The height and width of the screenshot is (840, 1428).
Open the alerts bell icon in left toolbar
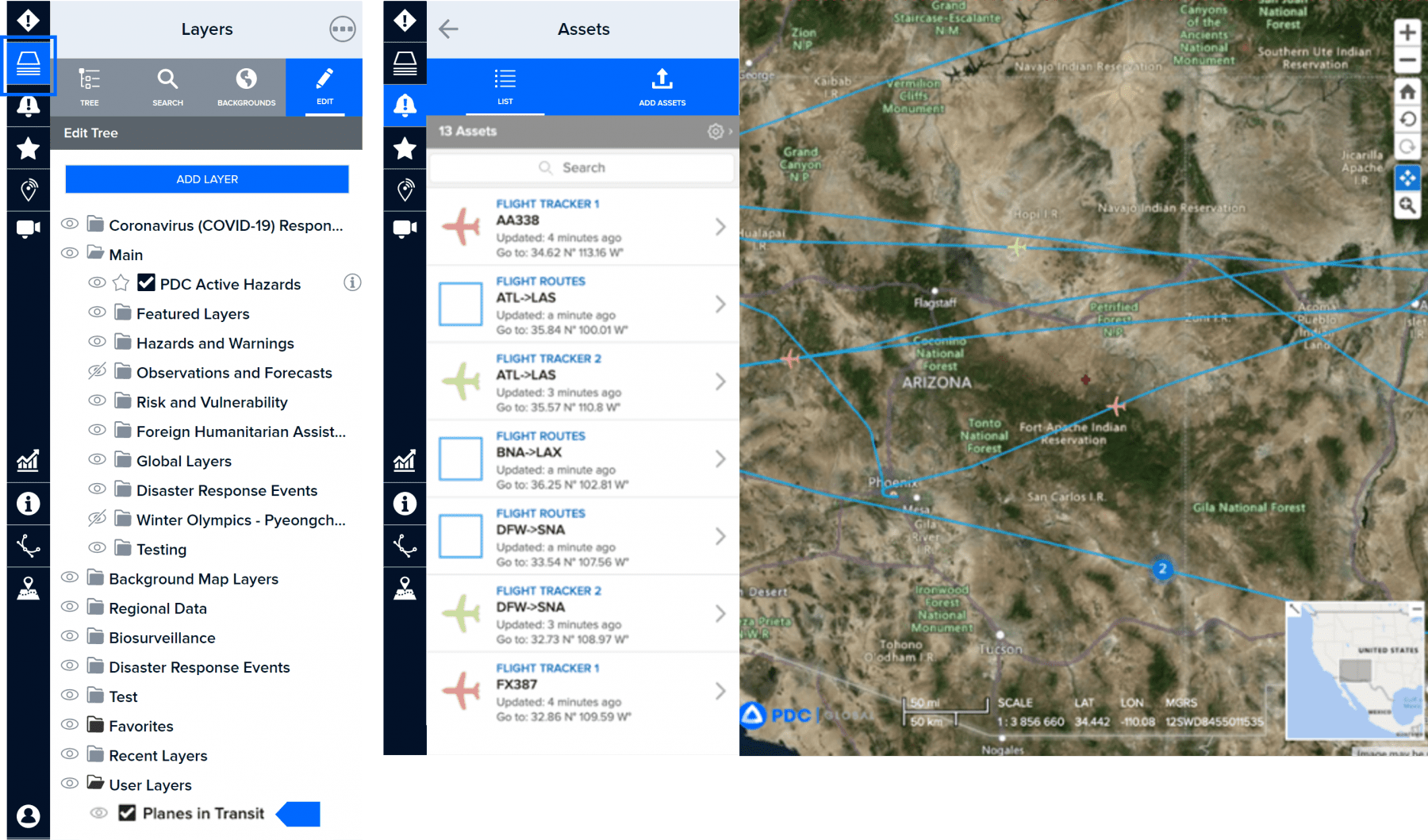pos(29,106)
